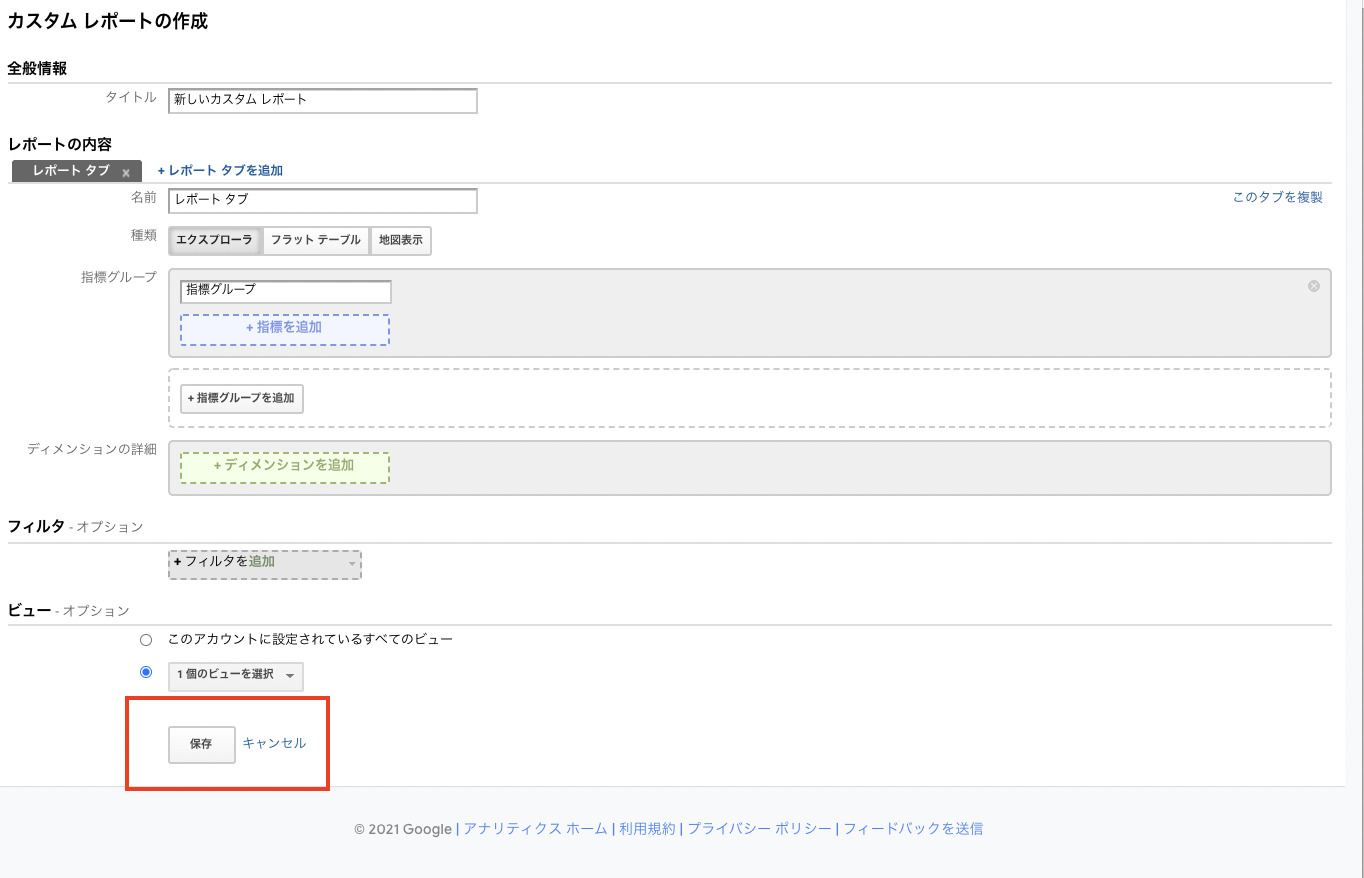The image size is (1364, 878).
Task: Click the 名前 input field
Action: click(322, 201)
